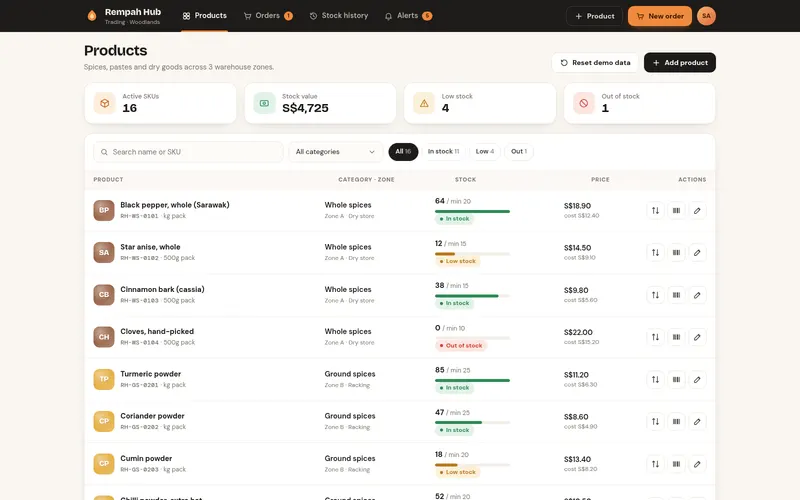Adjust stock for Cumin powder row
The width and height of the screenshot is (800, 500).
(655, 464)
